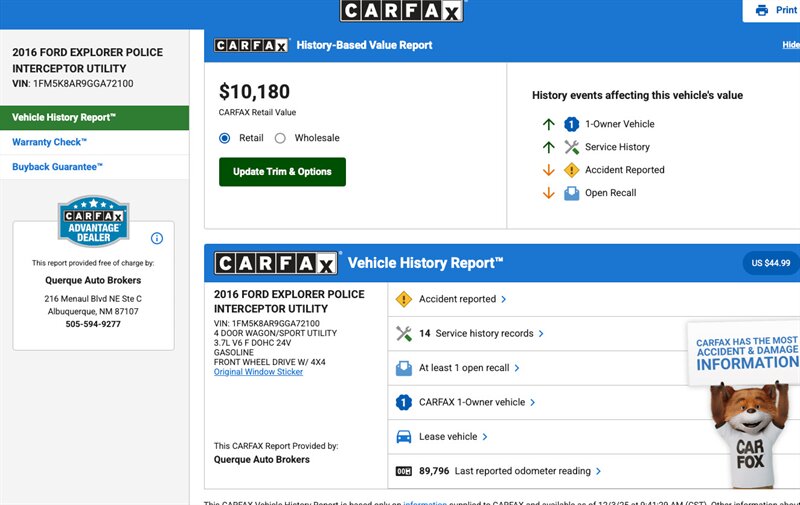The image size is (800, 505).
Task: Click the lease vehicle car icon
Action: pyautogui.click(x=404, y=437)
